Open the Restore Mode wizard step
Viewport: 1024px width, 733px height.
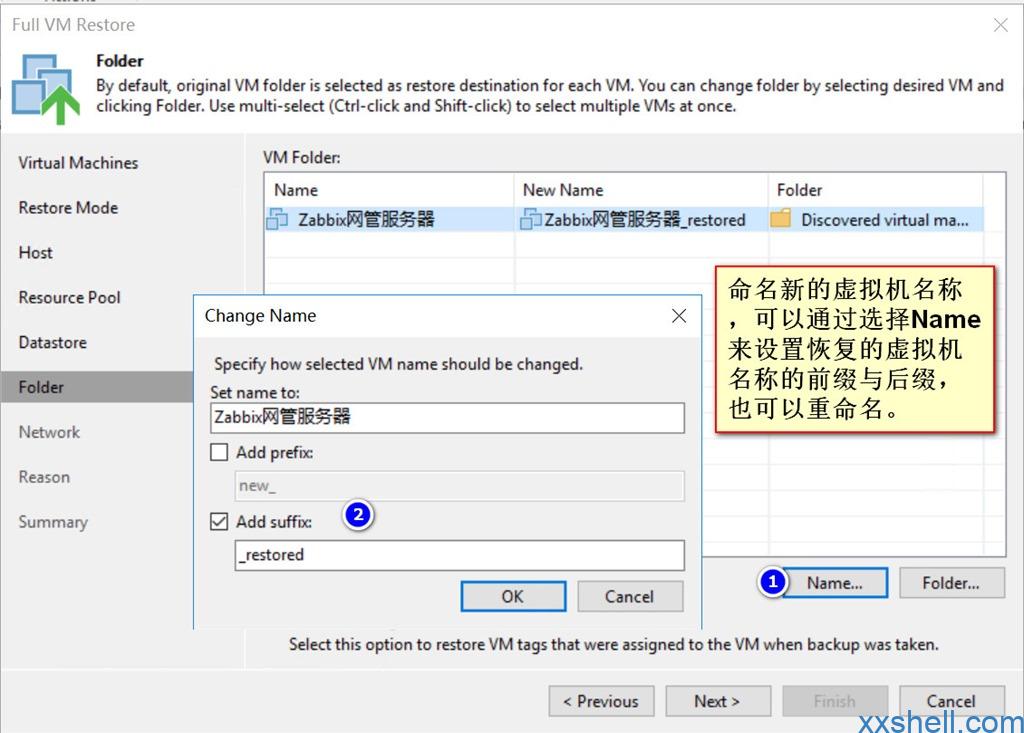point(69,208)
